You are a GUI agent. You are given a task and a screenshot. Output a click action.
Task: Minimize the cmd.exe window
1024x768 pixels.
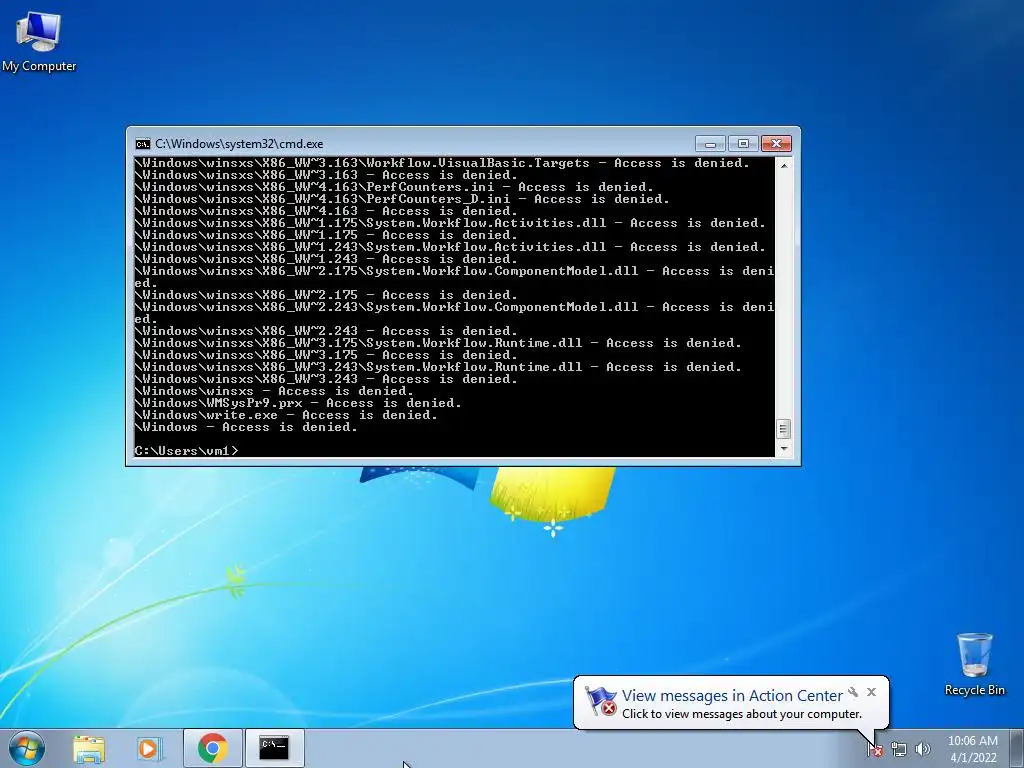(711, 144)
